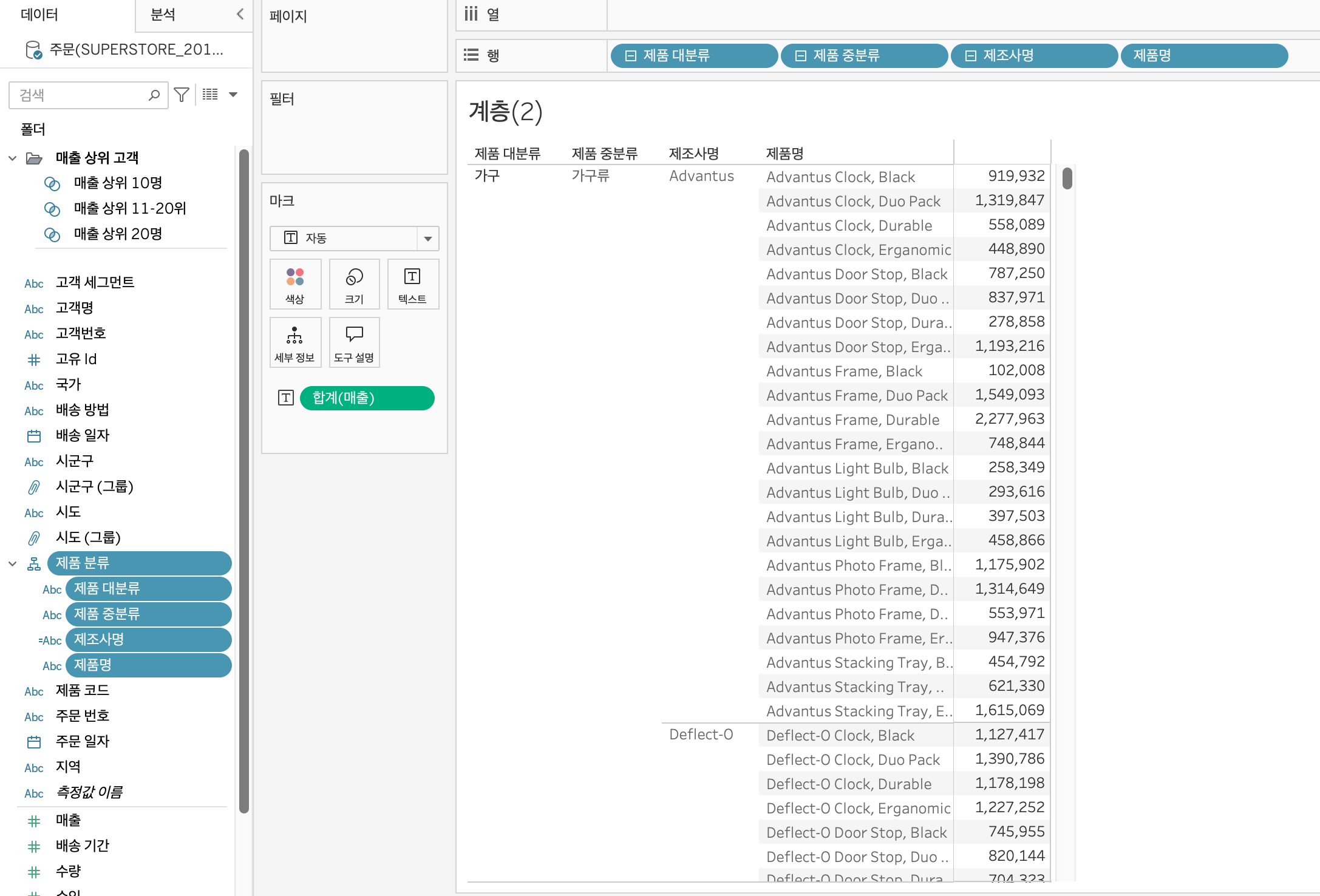The height and width of the screenshot is (896, 1320).
Task: Select the Deflect-O manufacturer label
Action: tap(701, 735)
